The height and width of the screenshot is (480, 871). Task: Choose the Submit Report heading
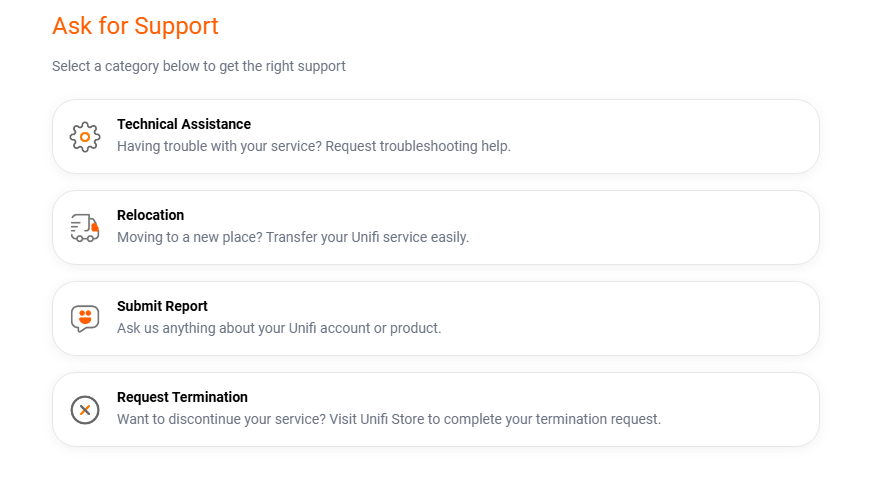click(162, 306)
